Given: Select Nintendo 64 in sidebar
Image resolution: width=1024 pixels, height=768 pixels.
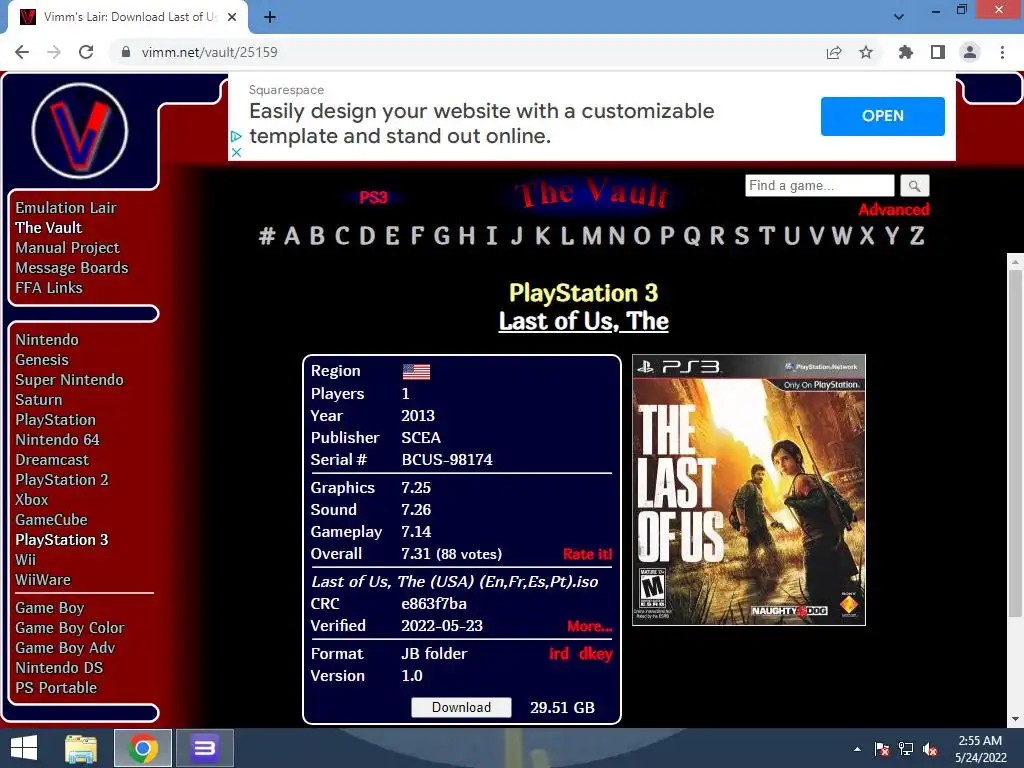Looking at the screenshot, I should pyautogui.click(x=57, y=440).
